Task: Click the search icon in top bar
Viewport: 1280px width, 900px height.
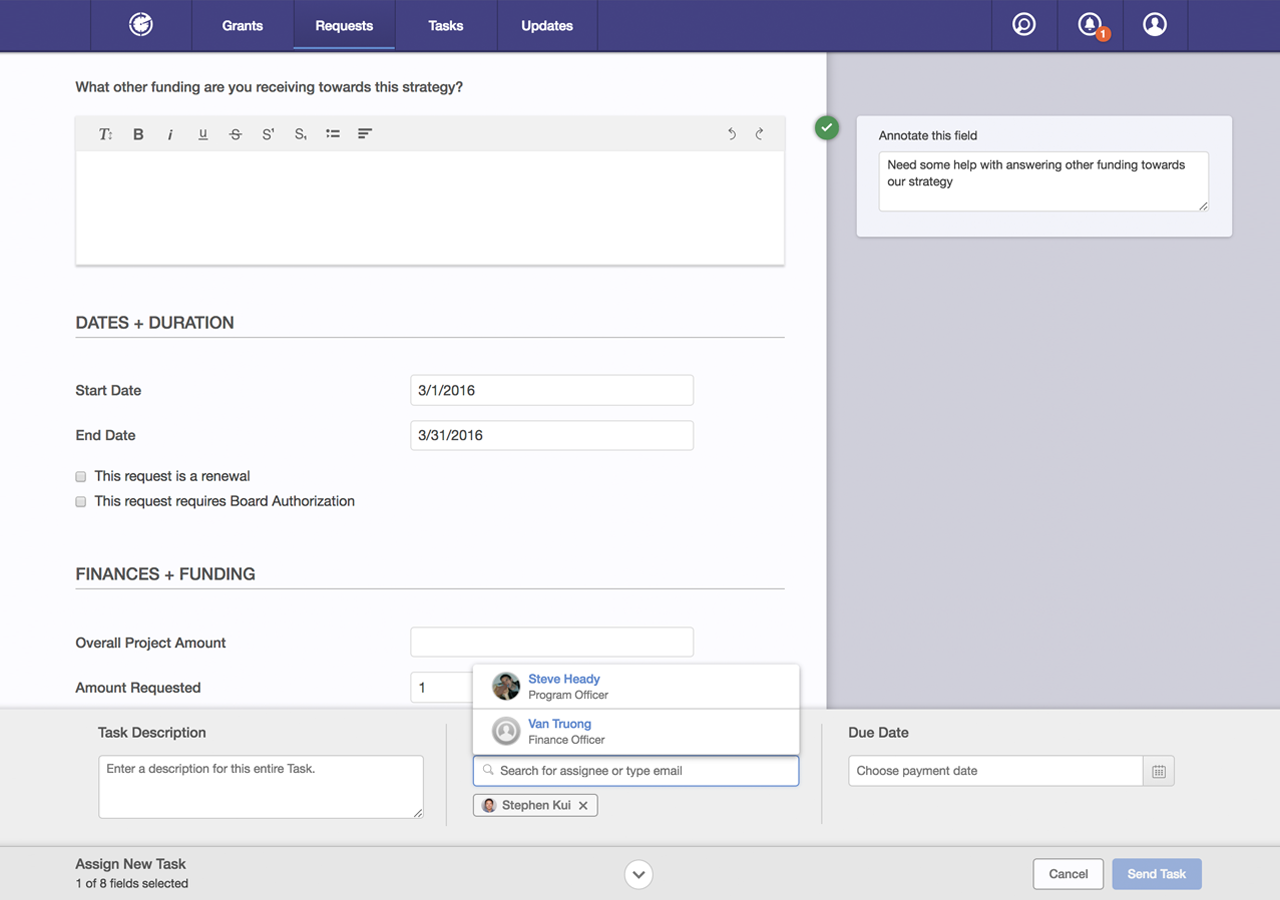Action: 1023,25
